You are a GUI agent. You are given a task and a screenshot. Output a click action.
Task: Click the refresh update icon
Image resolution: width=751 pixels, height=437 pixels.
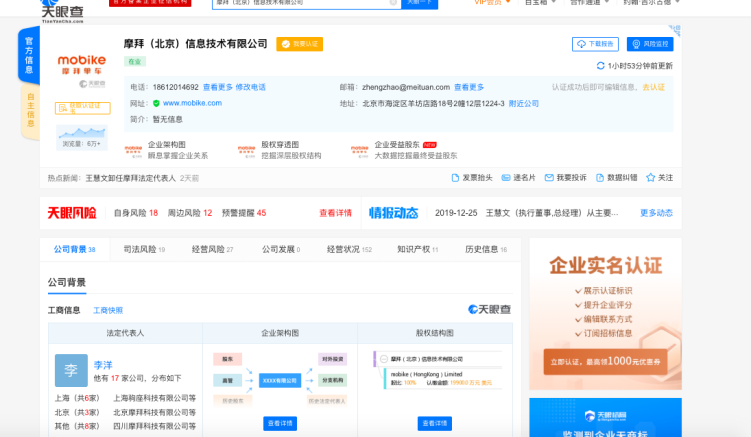click(601, 66)
